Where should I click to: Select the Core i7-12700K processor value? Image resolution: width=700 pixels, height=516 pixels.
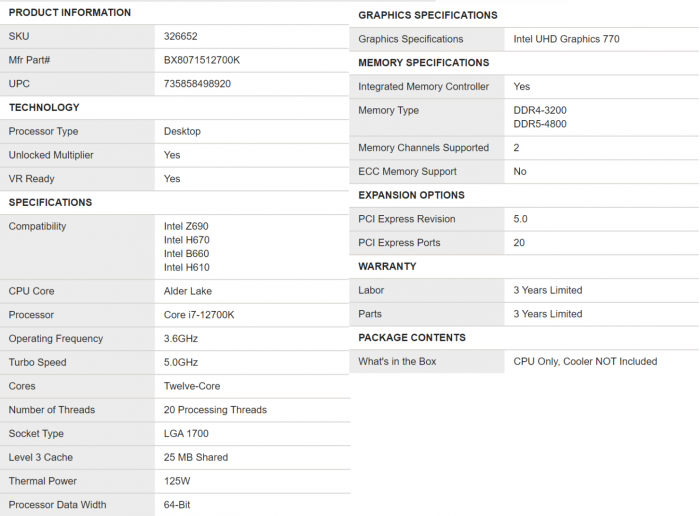tap(199, 315)
